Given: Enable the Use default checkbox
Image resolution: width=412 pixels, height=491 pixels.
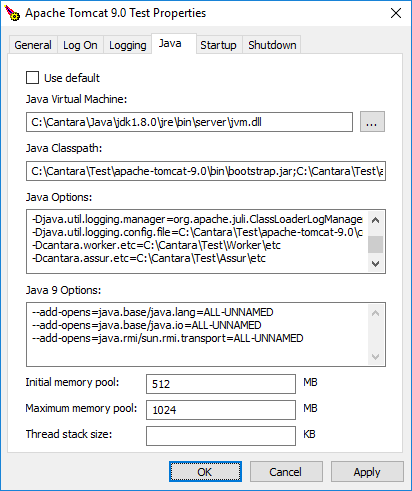Looking at the screenshot, I should pyautogui.click(x=33, y=78).
